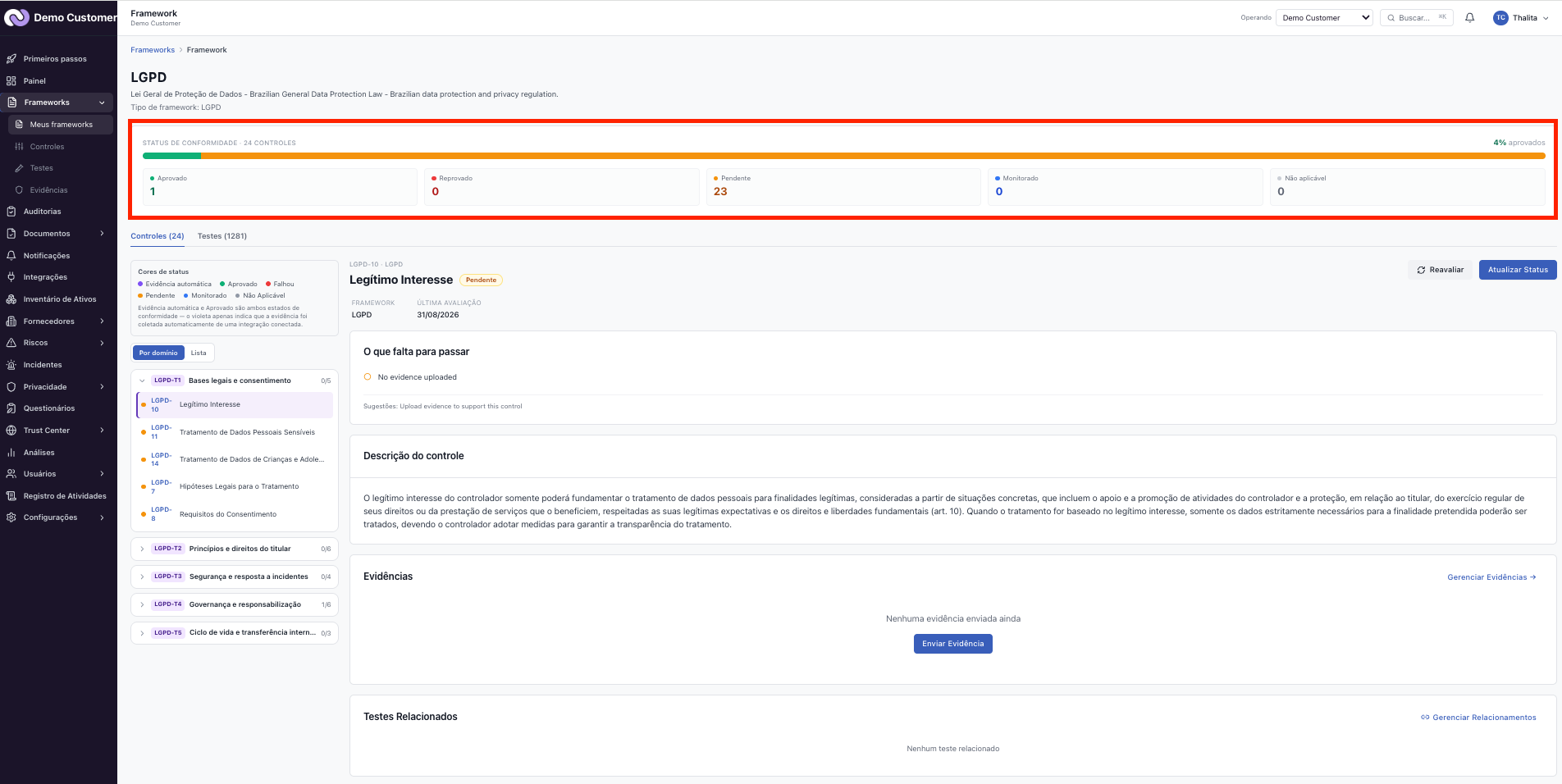Click the Painel dashboard icon
The height and width of the screenshot is (784, 1562).
tap(11, 81)
